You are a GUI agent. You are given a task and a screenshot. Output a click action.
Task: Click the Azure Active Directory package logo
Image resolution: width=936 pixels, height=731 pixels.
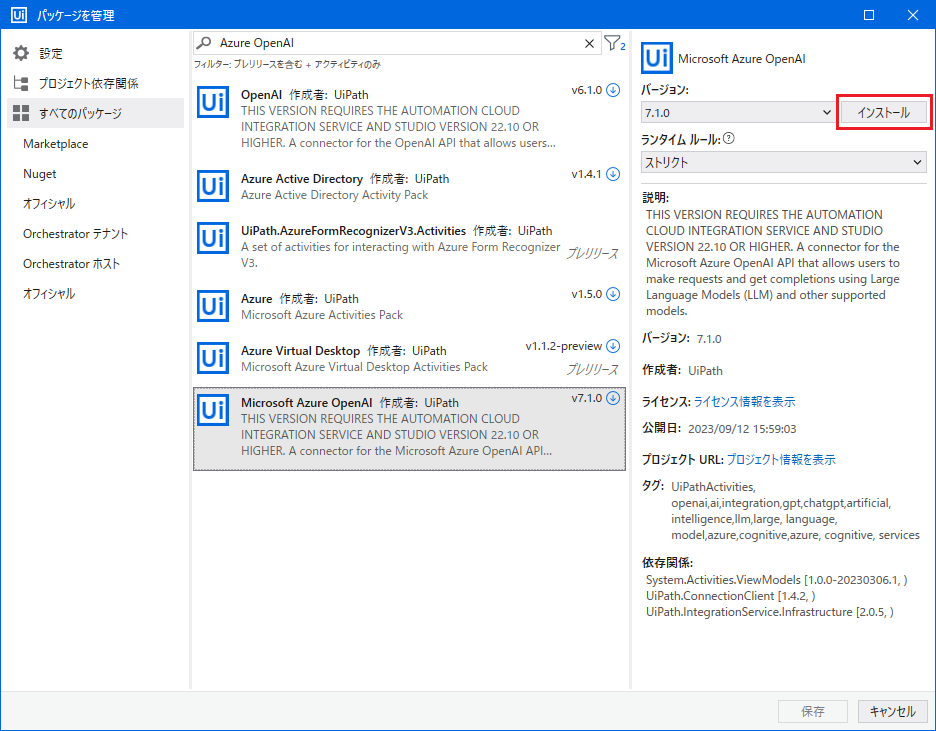(213, 187)
